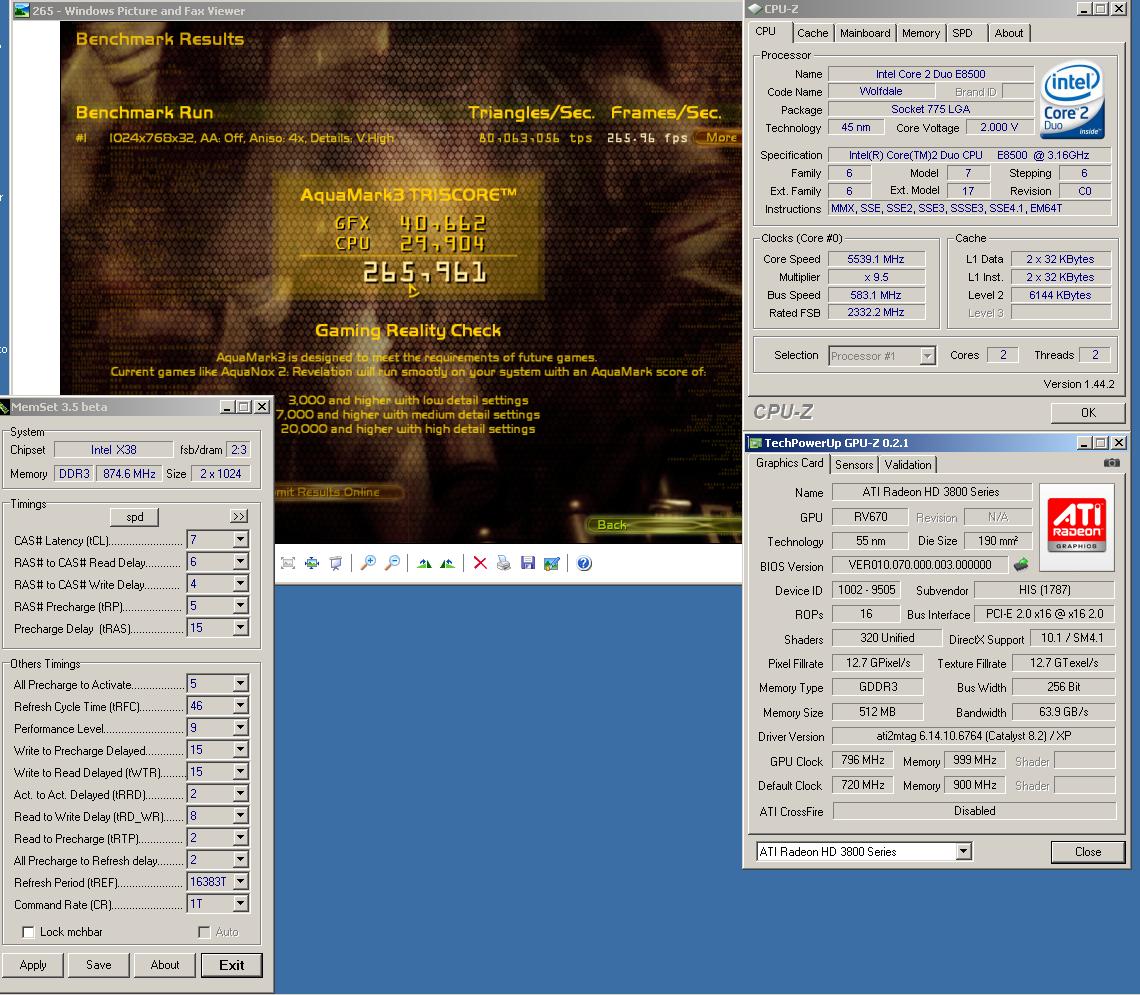The image size is (1140, 995).
Task: Click the GPU name field RV670
Action: pyautogui.click(x=870, y=517)
